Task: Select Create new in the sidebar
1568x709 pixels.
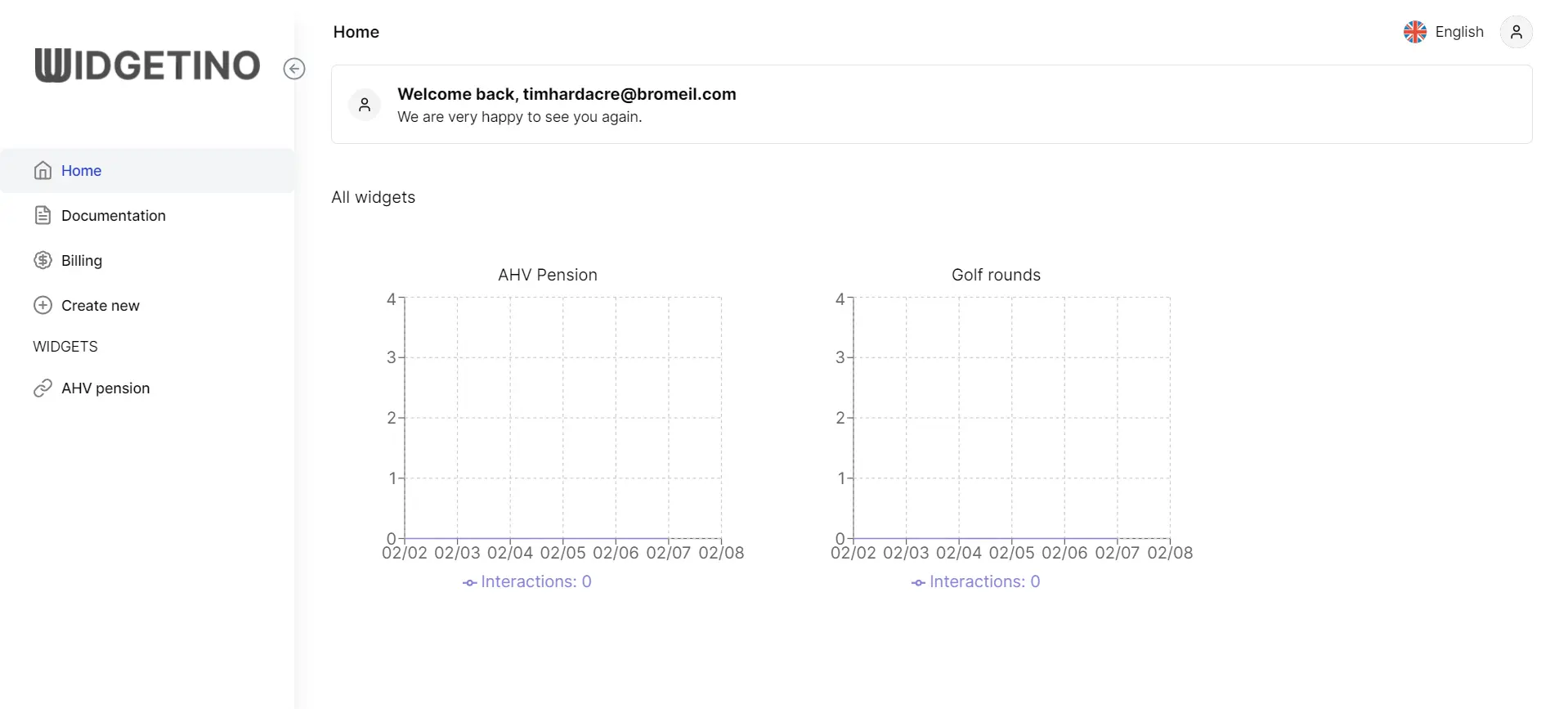Action: (101, 305)
